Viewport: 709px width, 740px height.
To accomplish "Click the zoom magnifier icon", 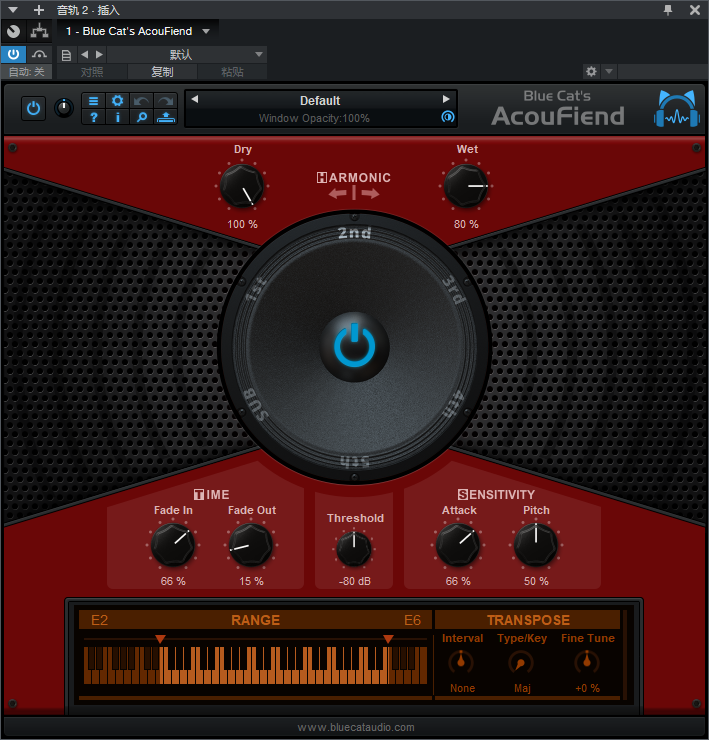I will 141,117.
